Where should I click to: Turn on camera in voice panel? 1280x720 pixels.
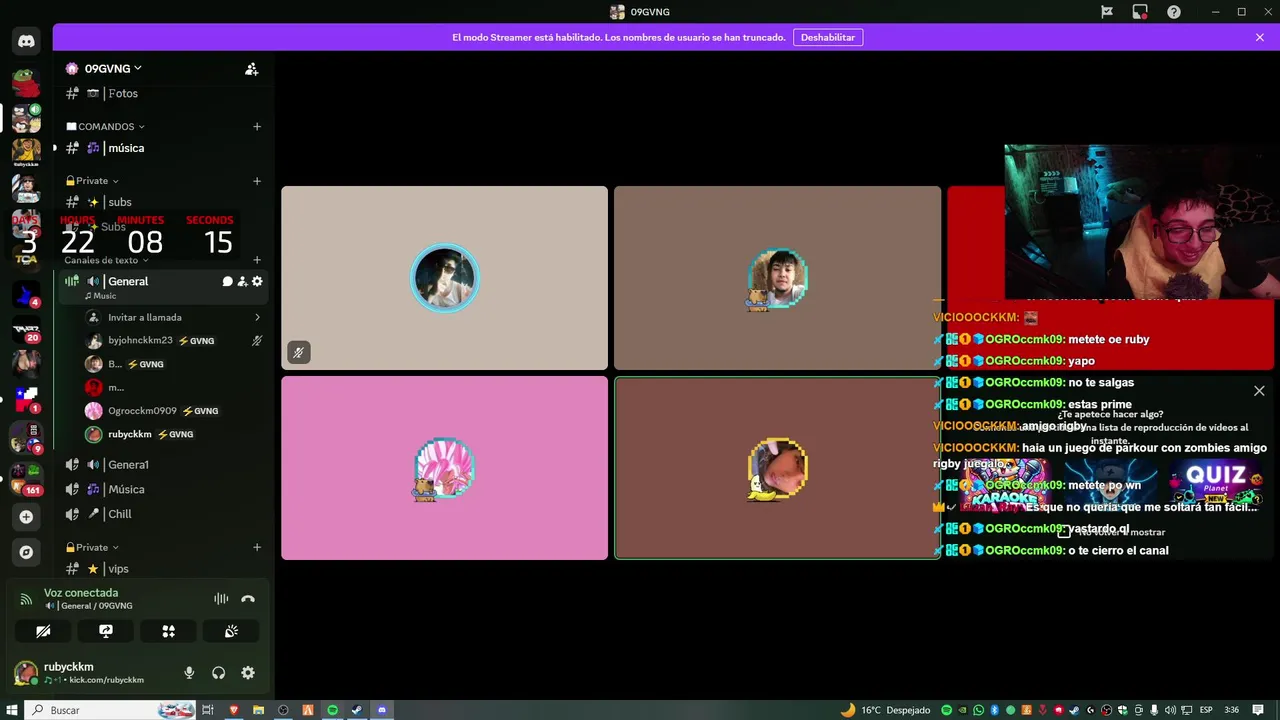coord(43,631)
